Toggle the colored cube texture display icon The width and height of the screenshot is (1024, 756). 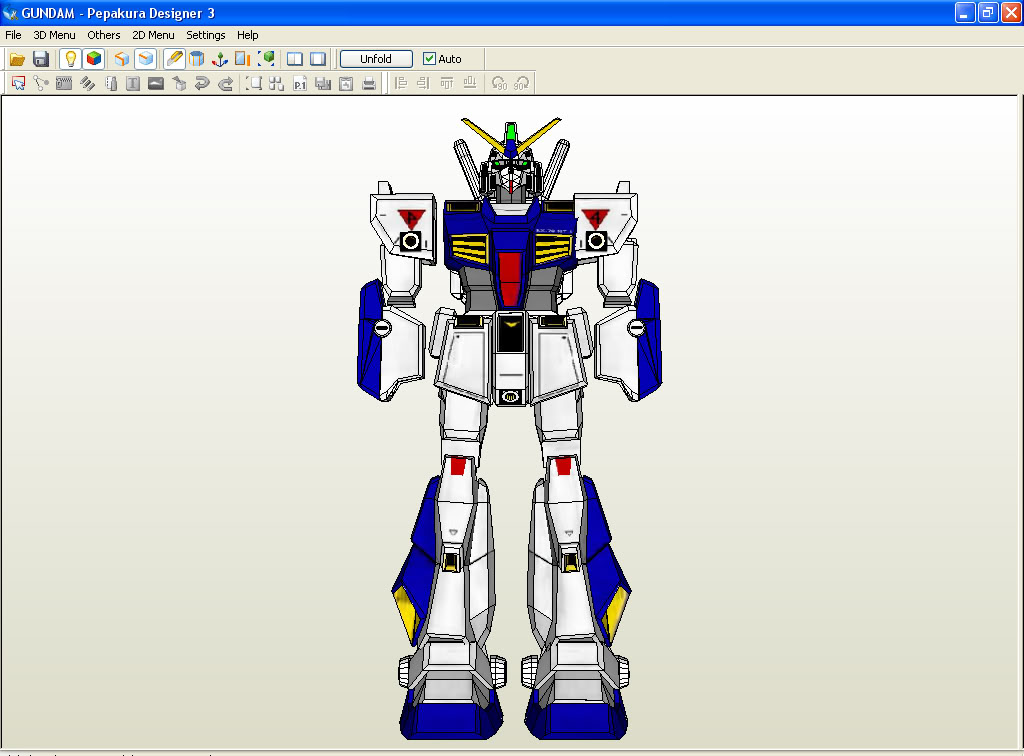point(94,59)
